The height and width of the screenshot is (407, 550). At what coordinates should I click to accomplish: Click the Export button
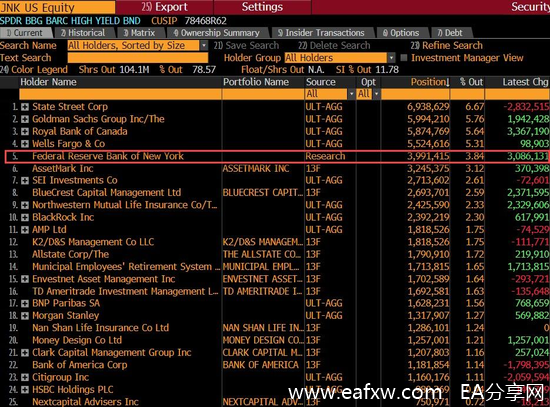(x=165, y=7)
